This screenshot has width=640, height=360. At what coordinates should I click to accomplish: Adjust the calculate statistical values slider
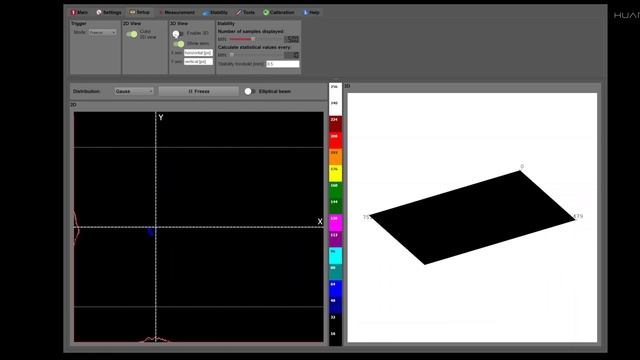click(x=256, y=55)
